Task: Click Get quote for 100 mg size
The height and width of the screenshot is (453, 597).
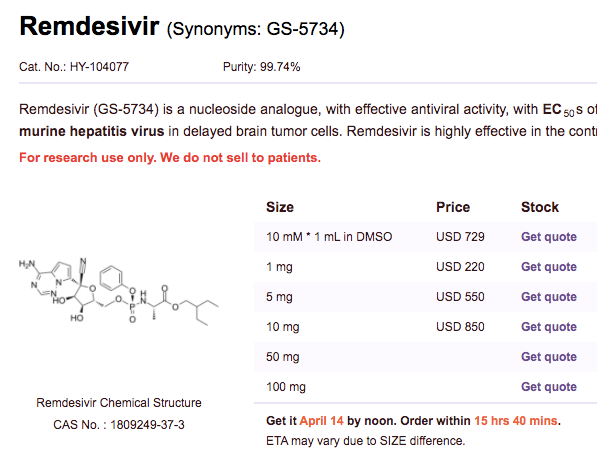Action: (x=549, y=387)
